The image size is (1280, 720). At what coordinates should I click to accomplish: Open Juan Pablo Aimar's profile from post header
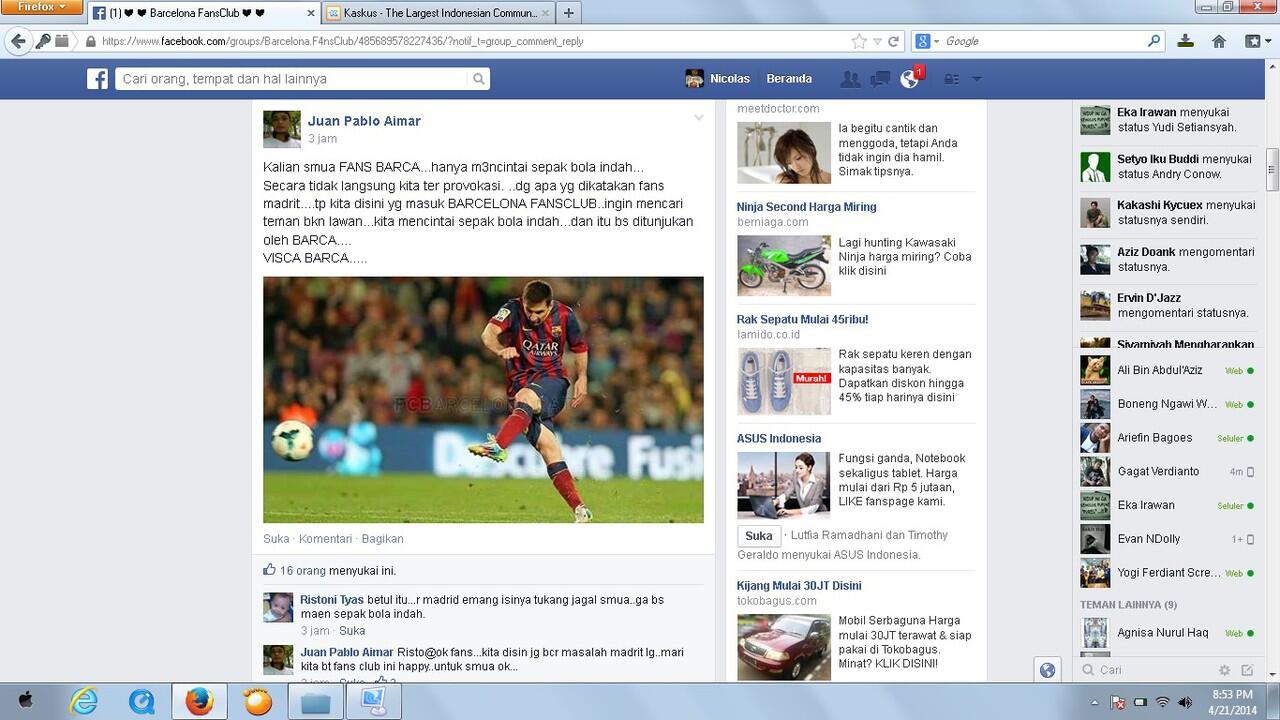tap(364, 121)
